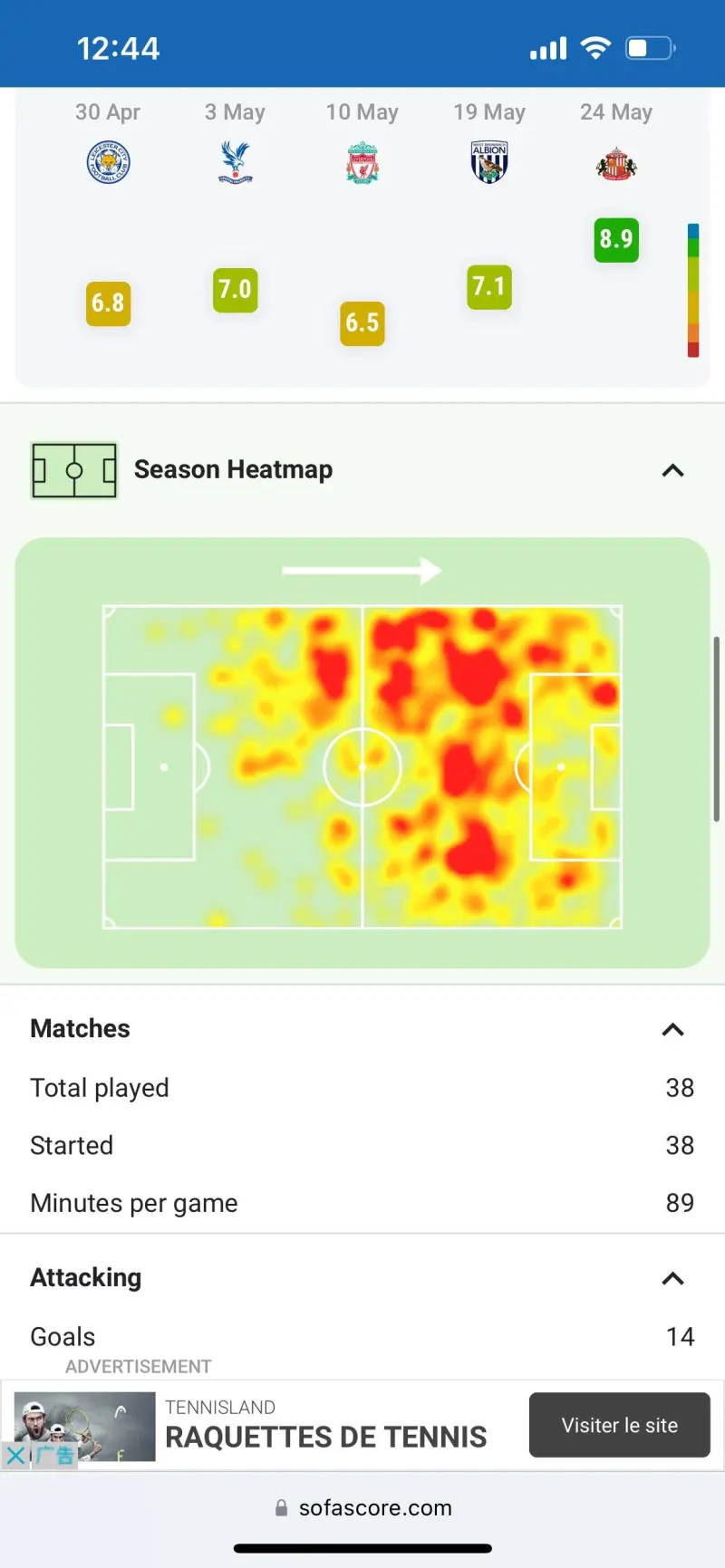Click the Visiter le site button
725x1568 pixels.
click(x=620, y=1425)
